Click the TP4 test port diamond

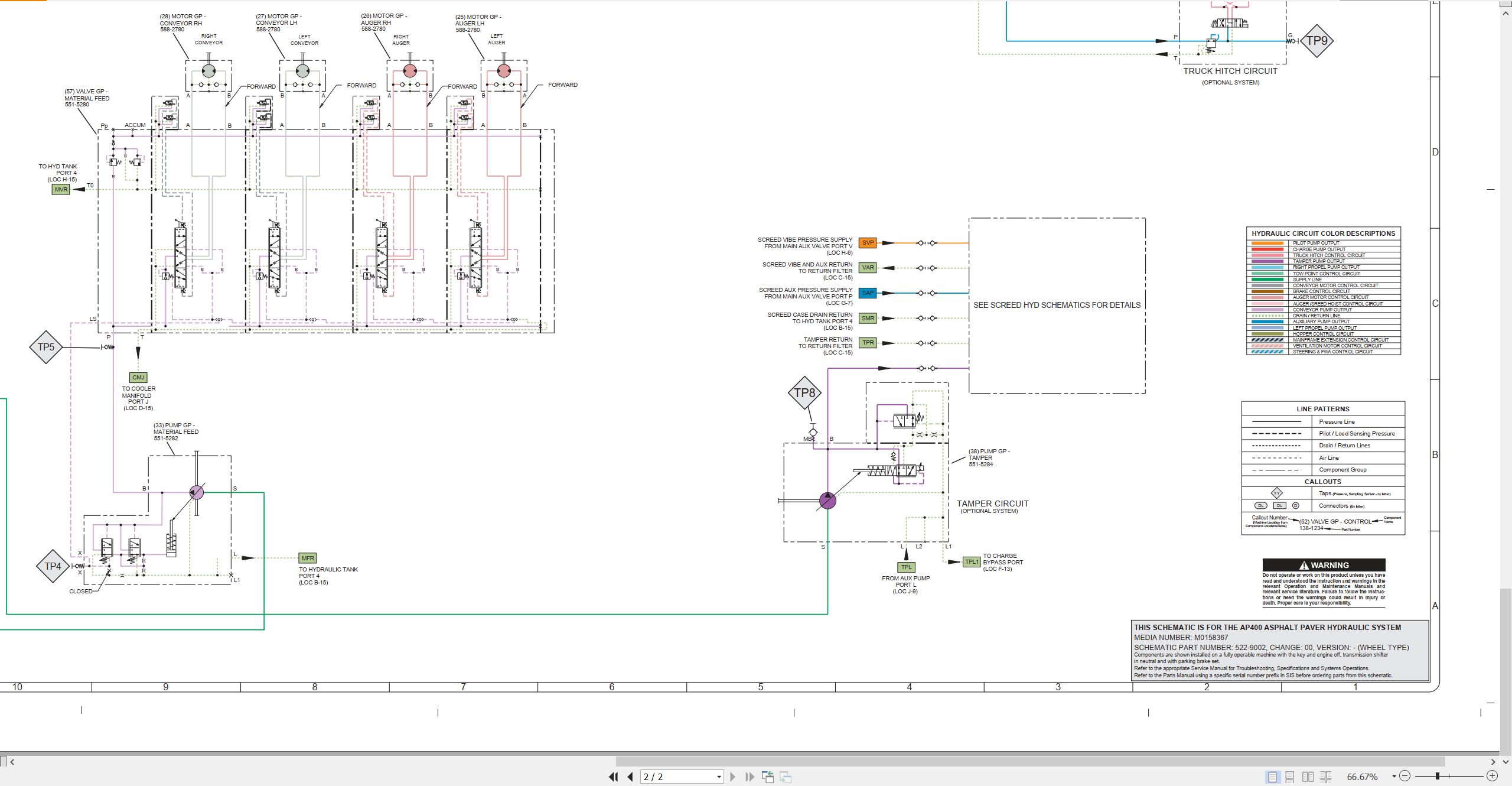53,566
